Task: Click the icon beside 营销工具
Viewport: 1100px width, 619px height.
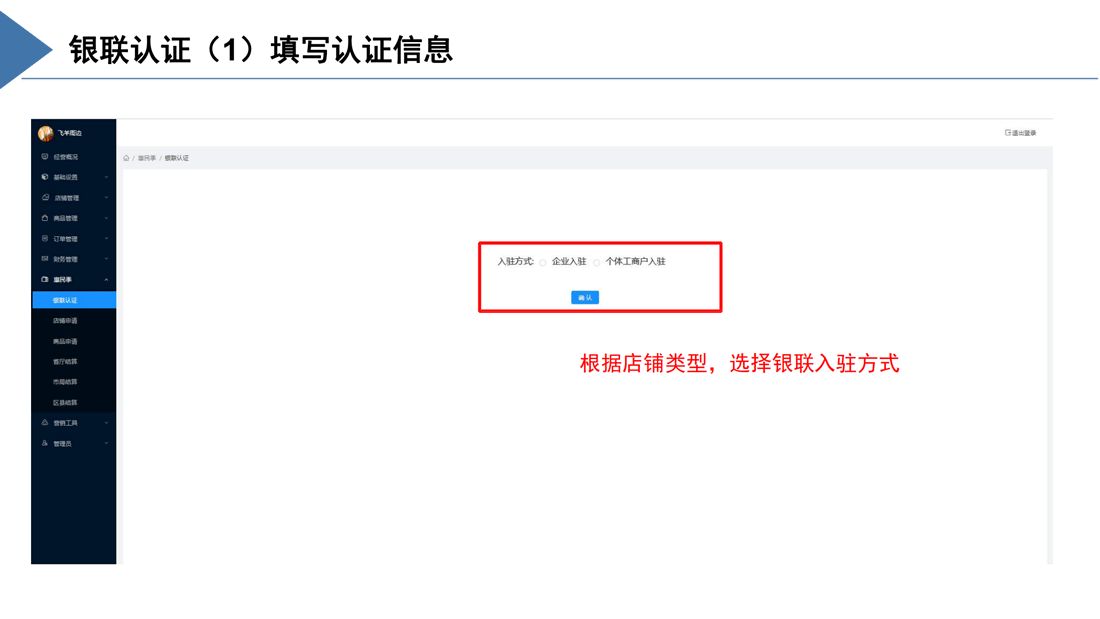Action: pos(45,422)
